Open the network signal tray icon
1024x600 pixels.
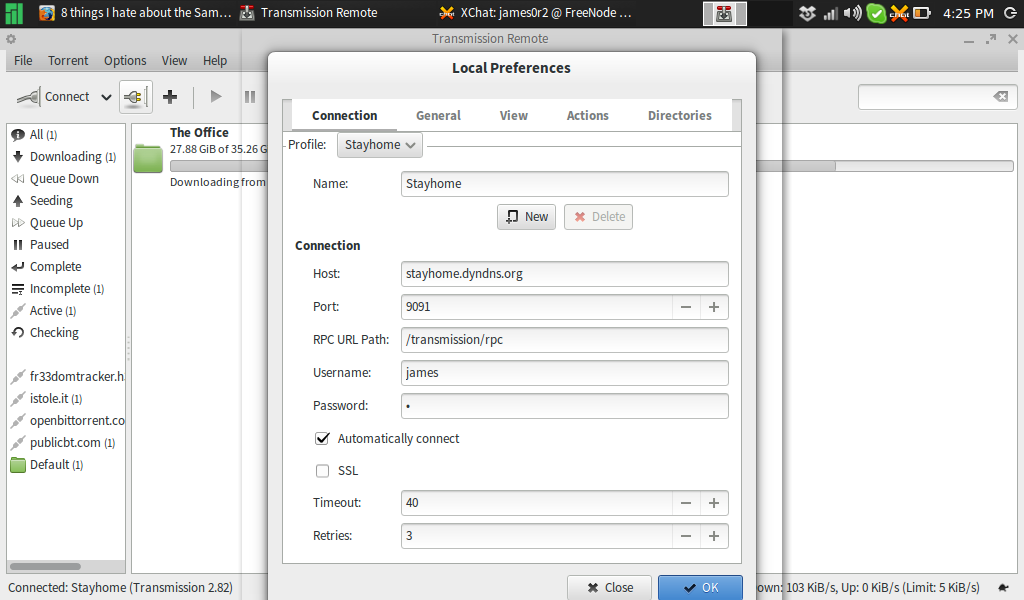pos(830,13)
